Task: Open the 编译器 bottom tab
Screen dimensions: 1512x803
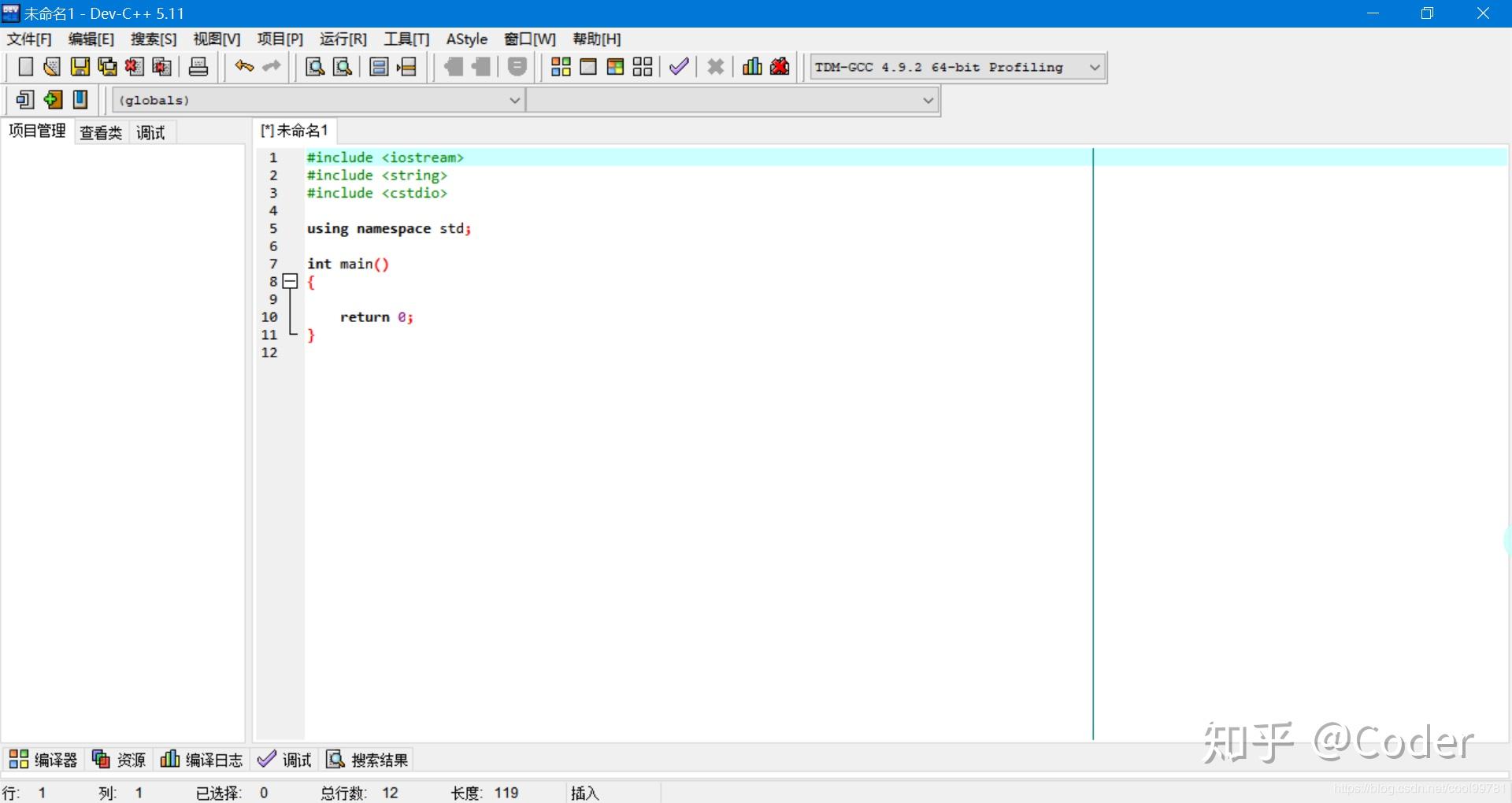Action: coord(43,760)
